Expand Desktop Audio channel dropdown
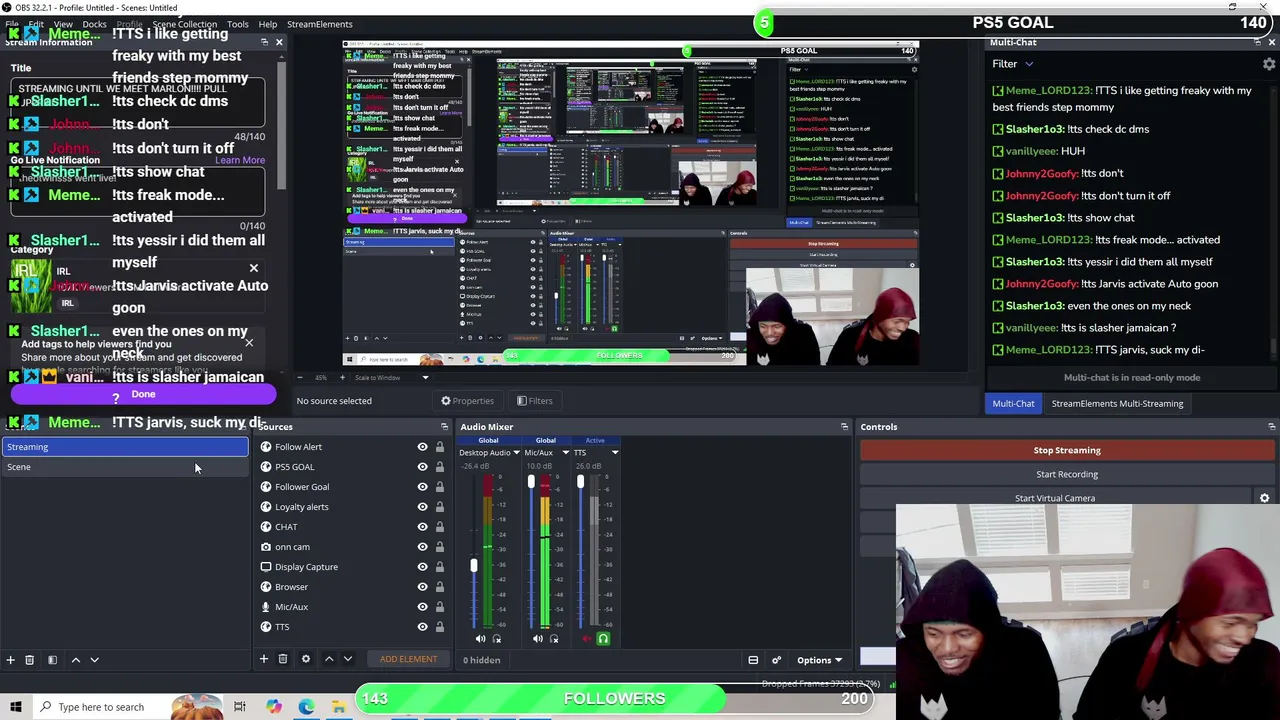This screenshot has width=1280, height=720. pyautogui.click(x=516, y=453)
